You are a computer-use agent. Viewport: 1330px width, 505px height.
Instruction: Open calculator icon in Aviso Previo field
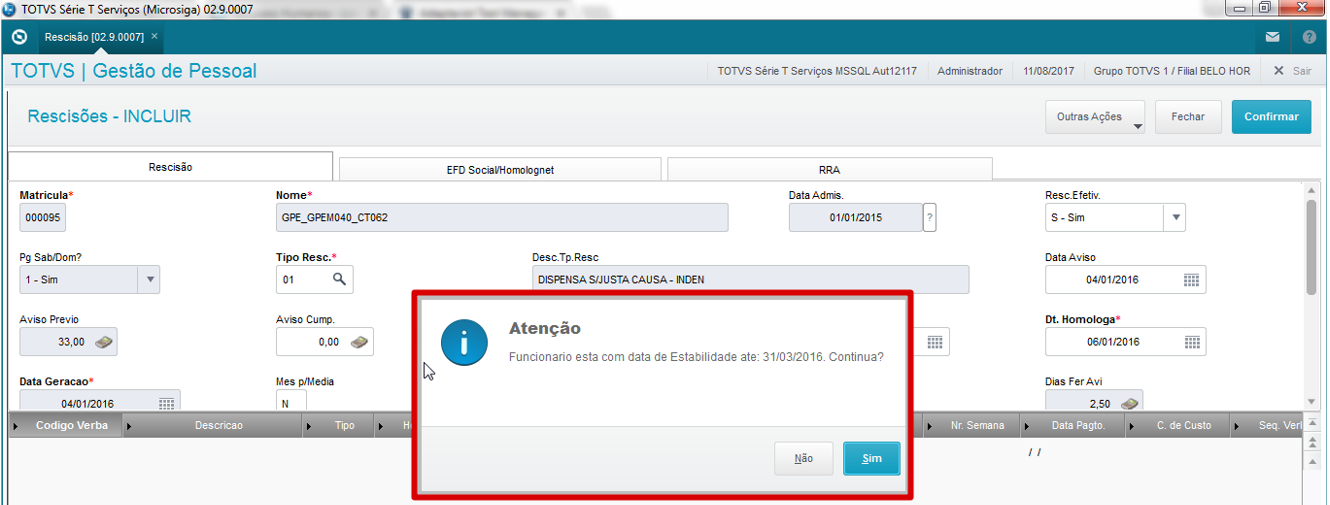[x=105, y=342]
